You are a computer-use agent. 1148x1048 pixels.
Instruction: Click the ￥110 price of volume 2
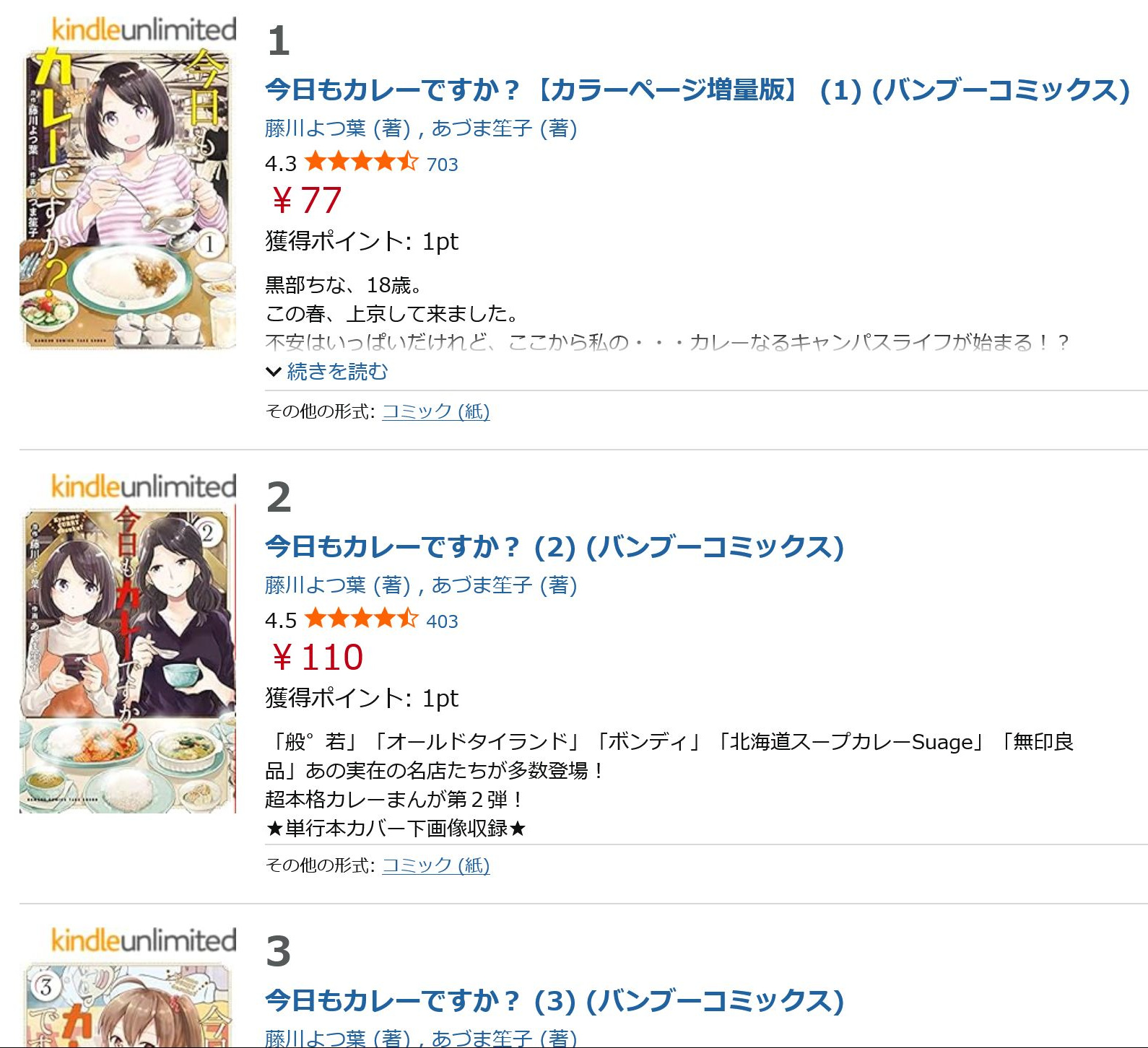click(x=316, y=658)
